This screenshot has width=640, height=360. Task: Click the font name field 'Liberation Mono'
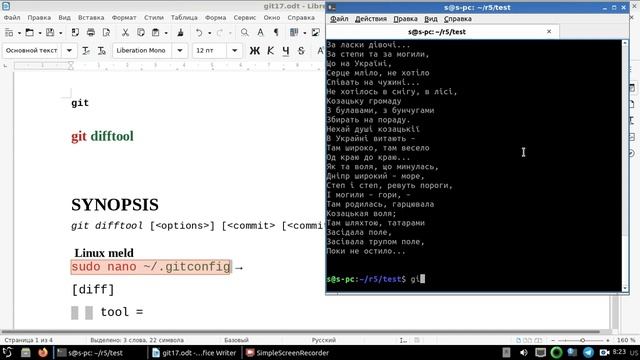[143, 51]
